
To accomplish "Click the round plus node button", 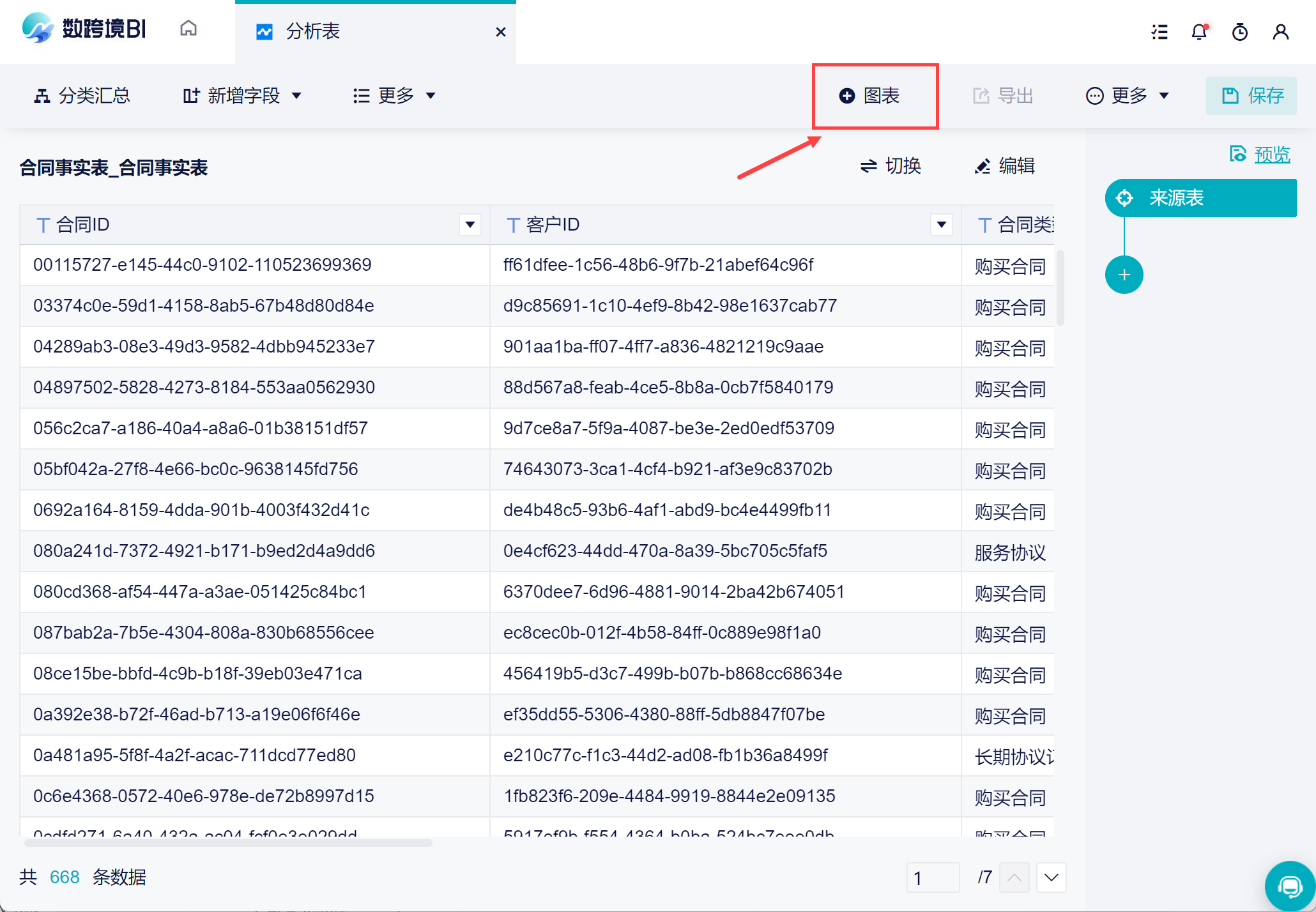I will 1124,275.
